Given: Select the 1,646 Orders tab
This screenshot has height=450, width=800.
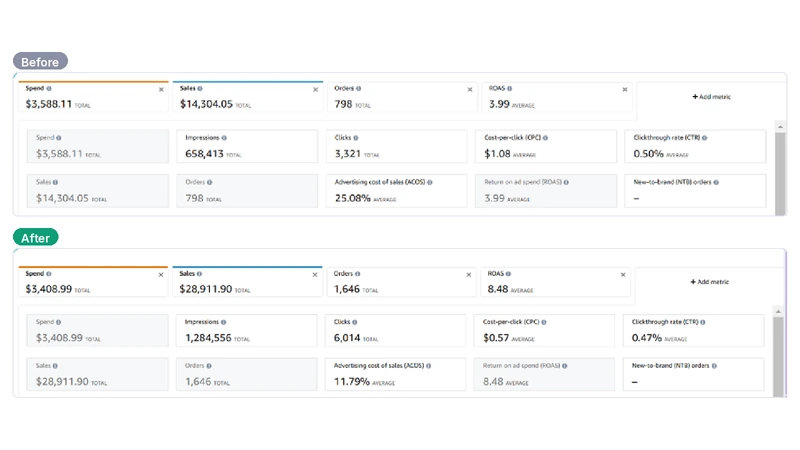Looking at the screenshot, I should click(x=402, y=282).
